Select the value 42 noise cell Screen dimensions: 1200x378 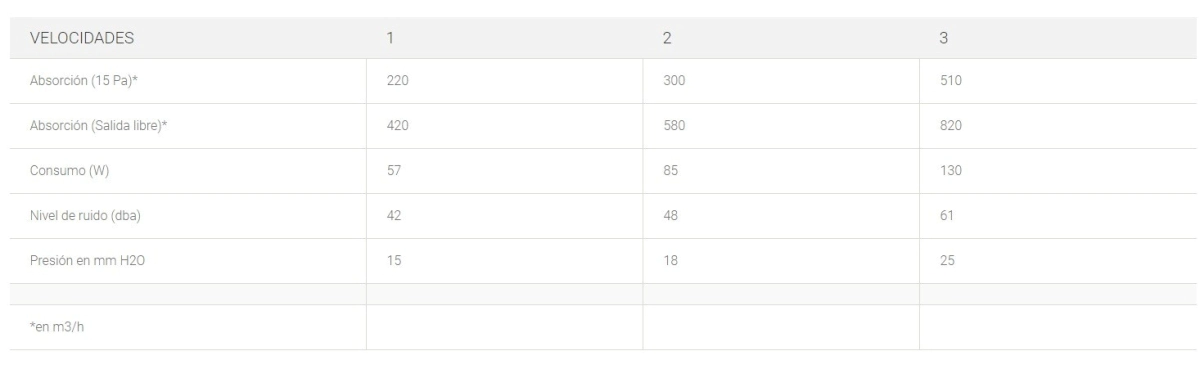coord(504,216)
